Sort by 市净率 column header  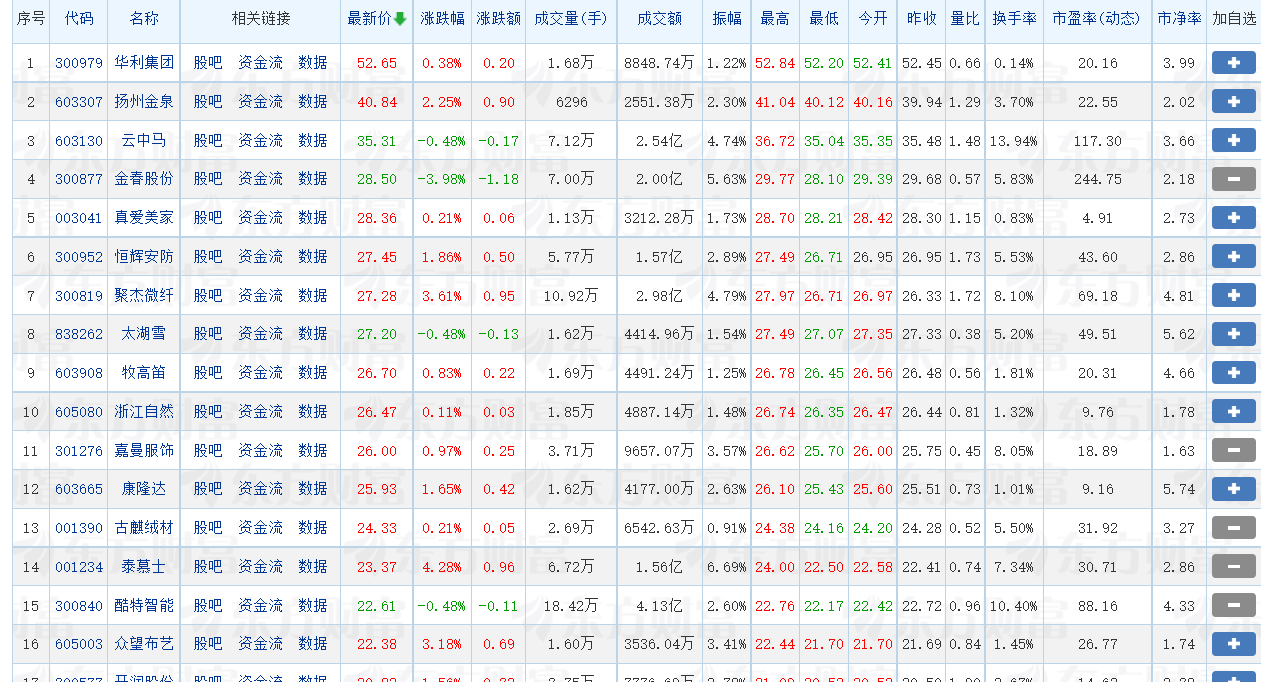point(1179,19)
